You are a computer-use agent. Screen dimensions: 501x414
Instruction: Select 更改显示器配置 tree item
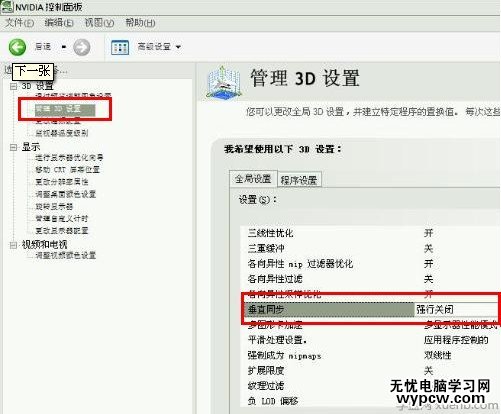[62, 231]
